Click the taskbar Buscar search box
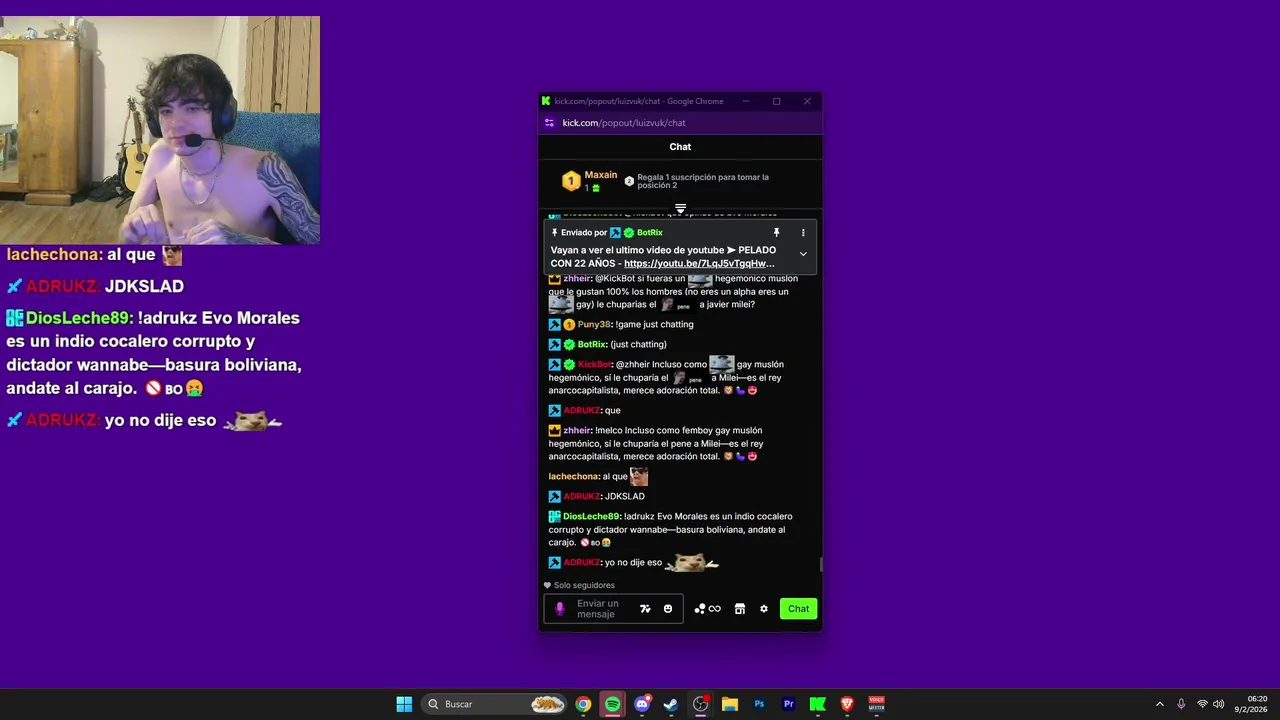Viewport: 1280px width, 720px height. 495,704
